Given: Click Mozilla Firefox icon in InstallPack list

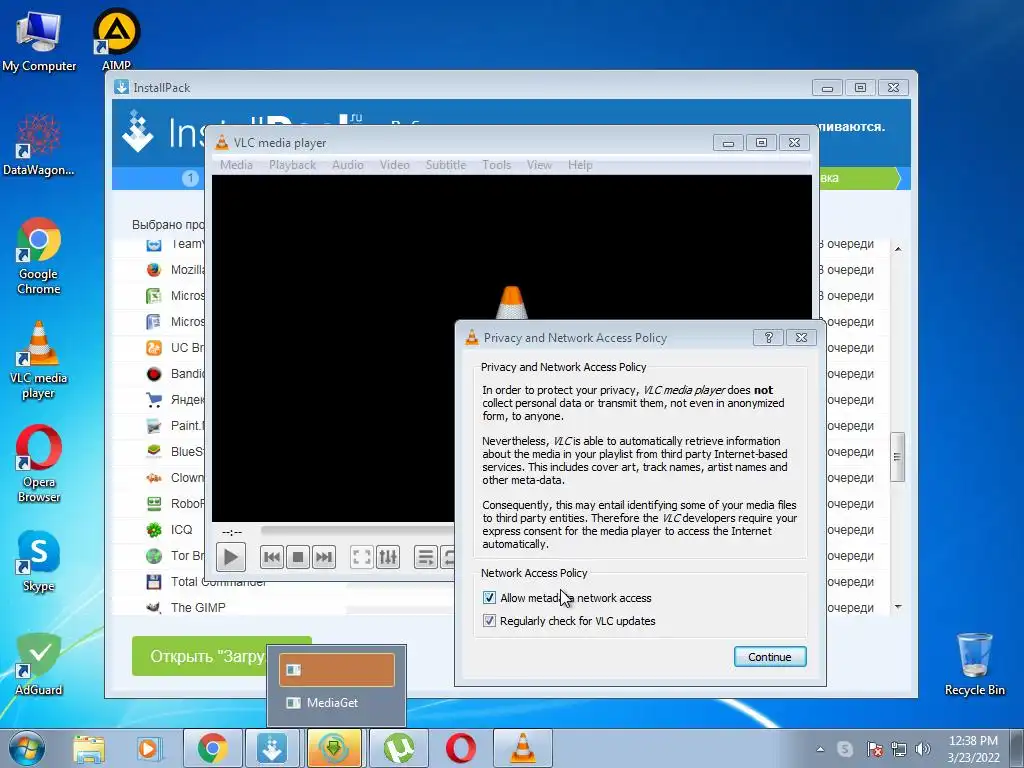Looking at the screenshot, I should 154,270.
